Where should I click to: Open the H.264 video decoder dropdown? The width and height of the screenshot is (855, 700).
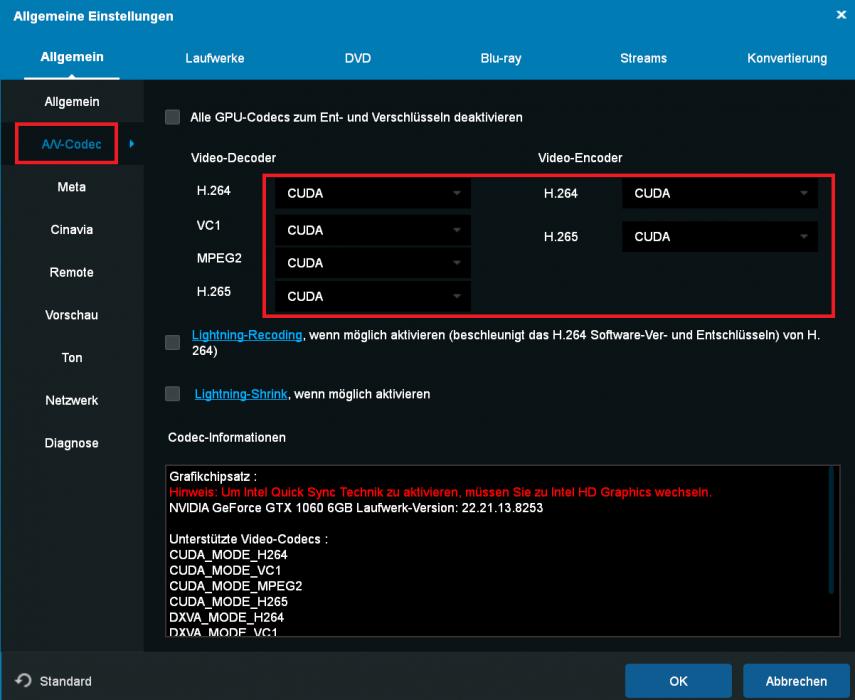point(372,194)
